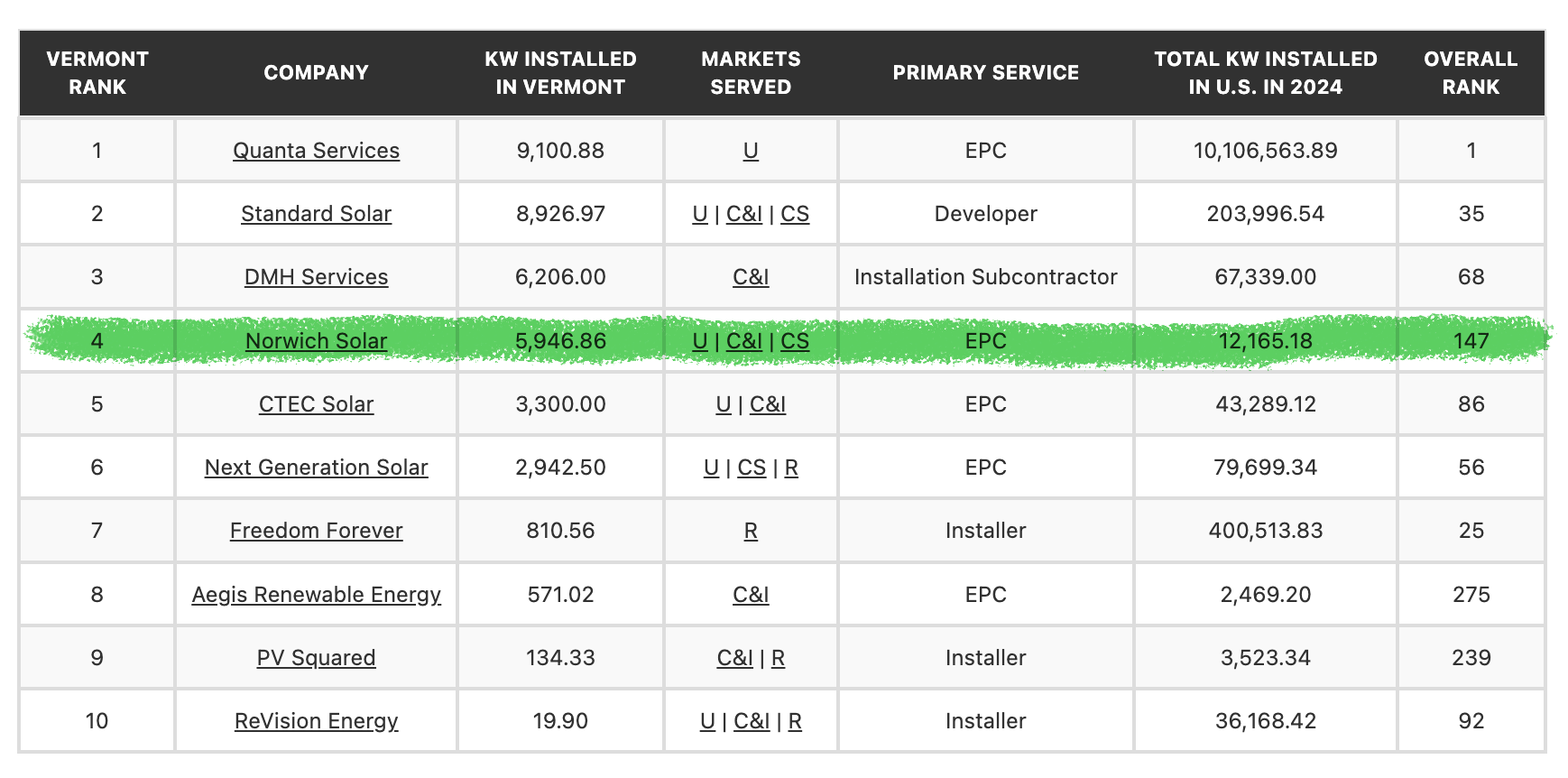Select the U link in ReVision Energy row
This screenshot has height=778, width=1568.
pos(707,721)
